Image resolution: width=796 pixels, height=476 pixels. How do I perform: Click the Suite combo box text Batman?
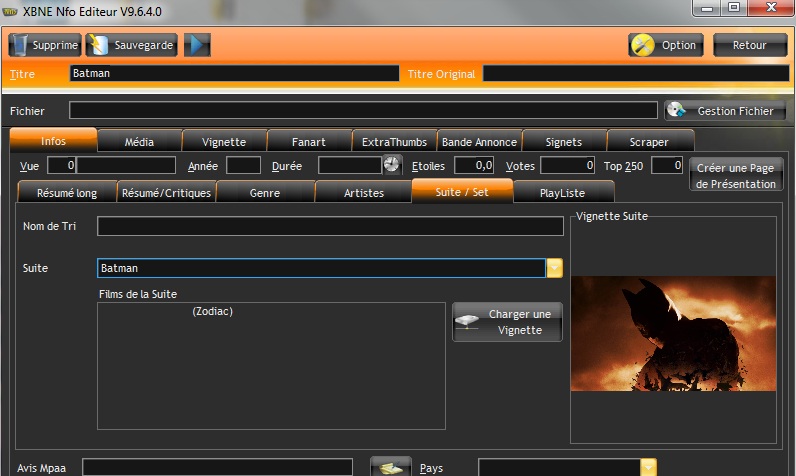tap(321, 268)
